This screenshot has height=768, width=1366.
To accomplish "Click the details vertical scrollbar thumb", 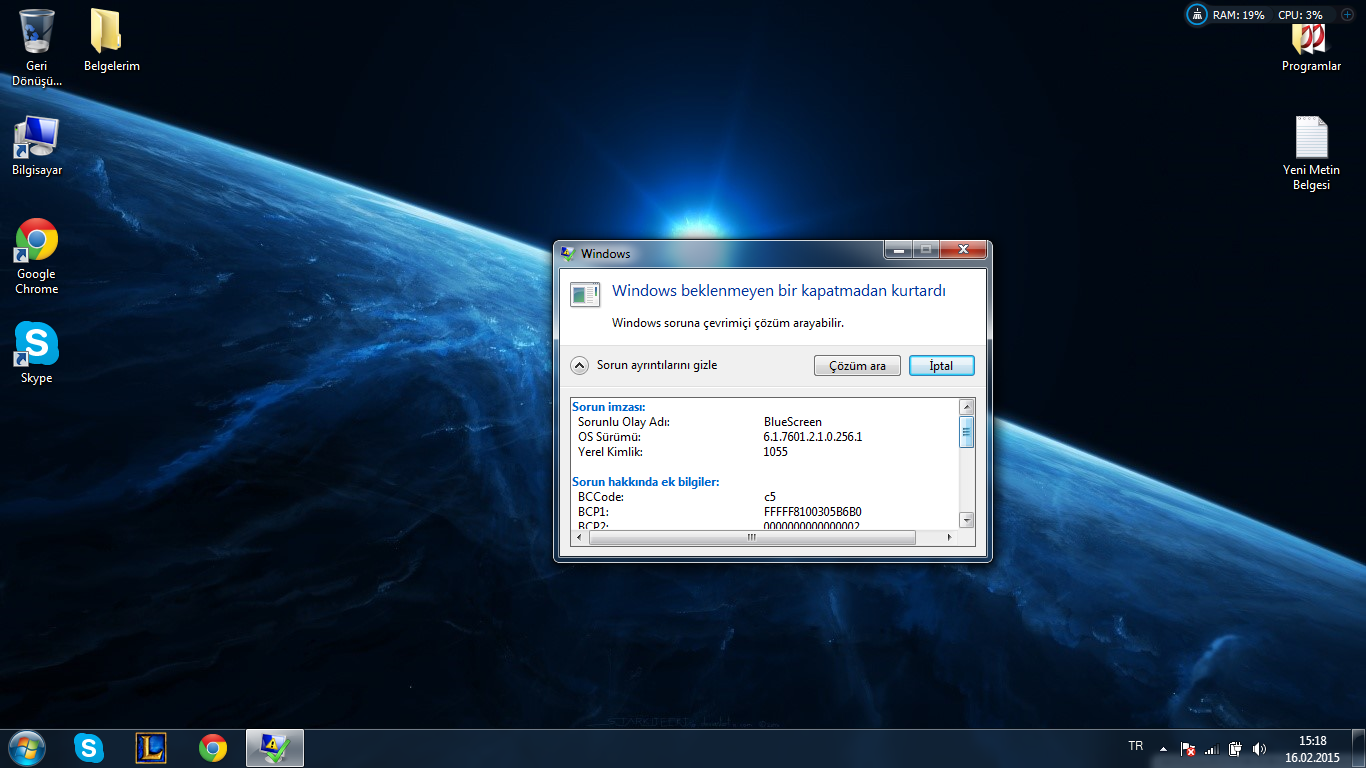I will [966, 432].
